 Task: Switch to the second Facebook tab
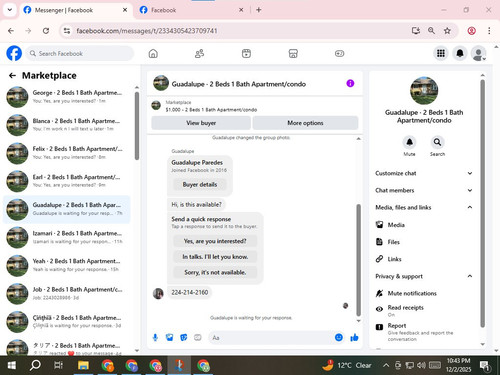(x=191, y=10)
